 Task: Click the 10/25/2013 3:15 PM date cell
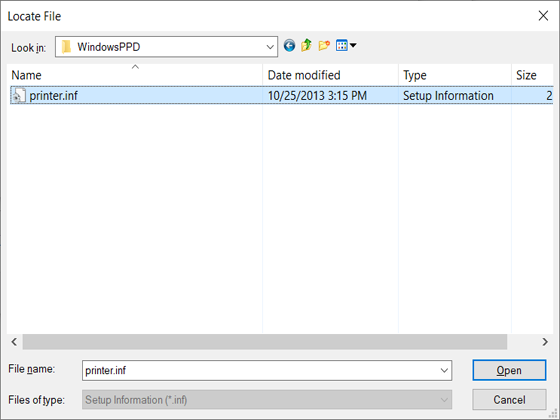click(317, 96)
